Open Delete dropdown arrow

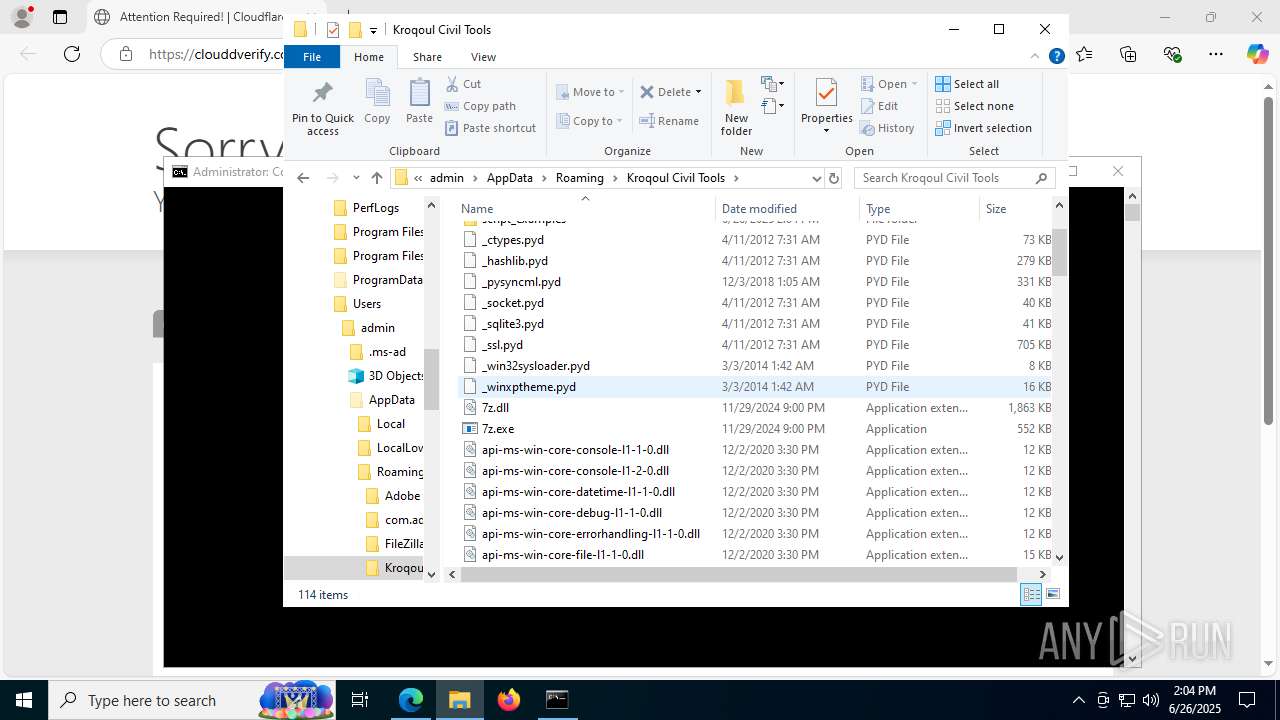[698, 92]
